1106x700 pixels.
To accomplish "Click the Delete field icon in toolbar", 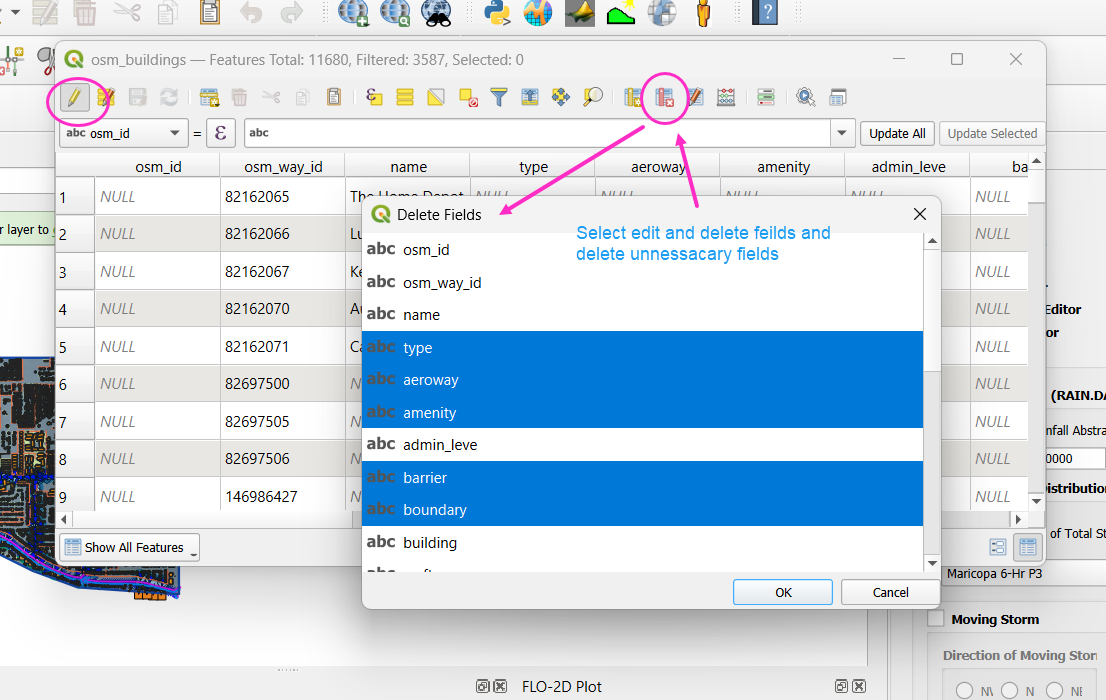I will pos(664,97).
